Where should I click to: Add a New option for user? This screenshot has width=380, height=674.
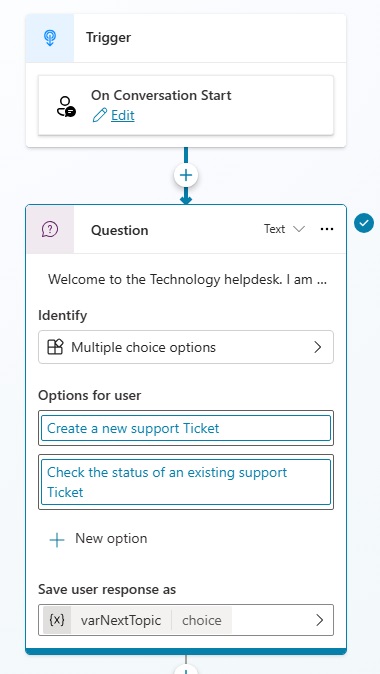click(98, 539)
